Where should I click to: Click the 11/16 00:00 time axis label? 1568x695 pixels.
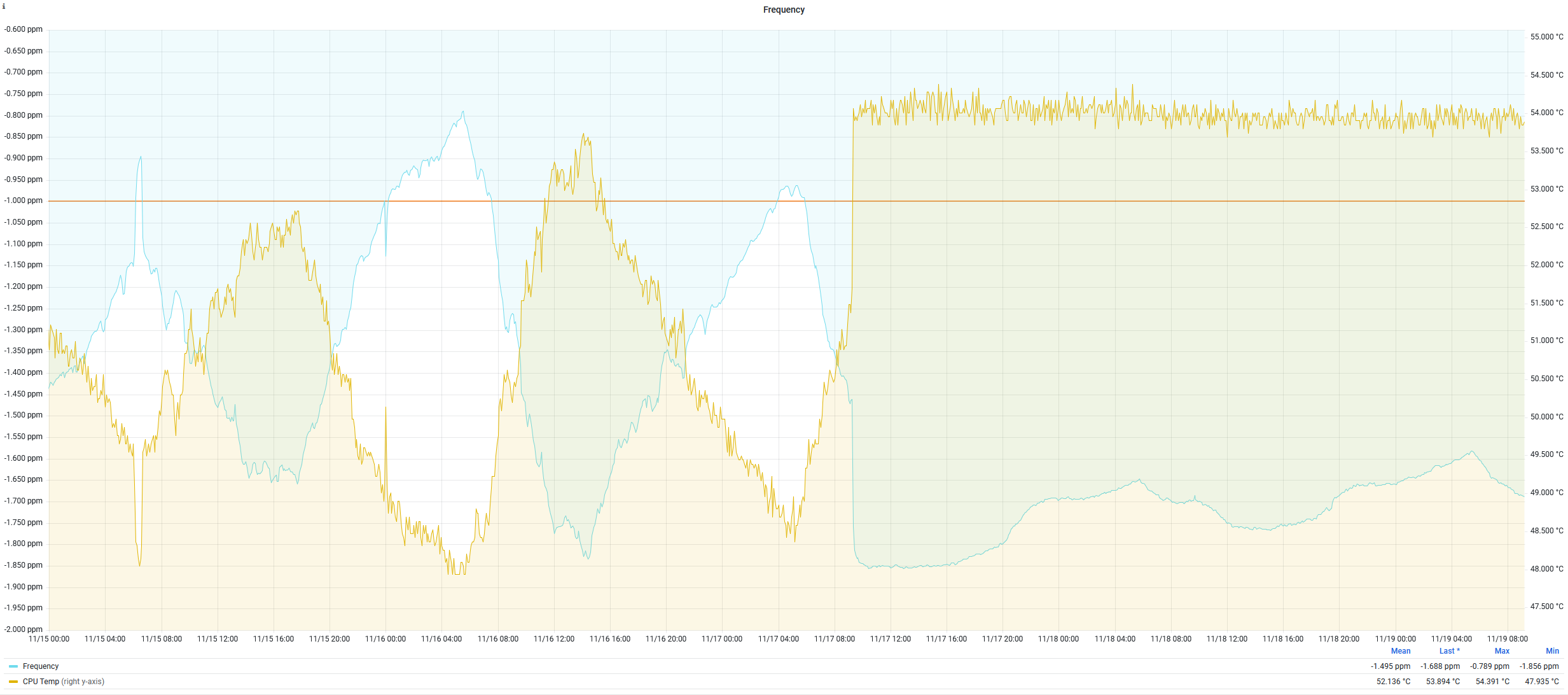pyautogui.click(x=385, y=639)
